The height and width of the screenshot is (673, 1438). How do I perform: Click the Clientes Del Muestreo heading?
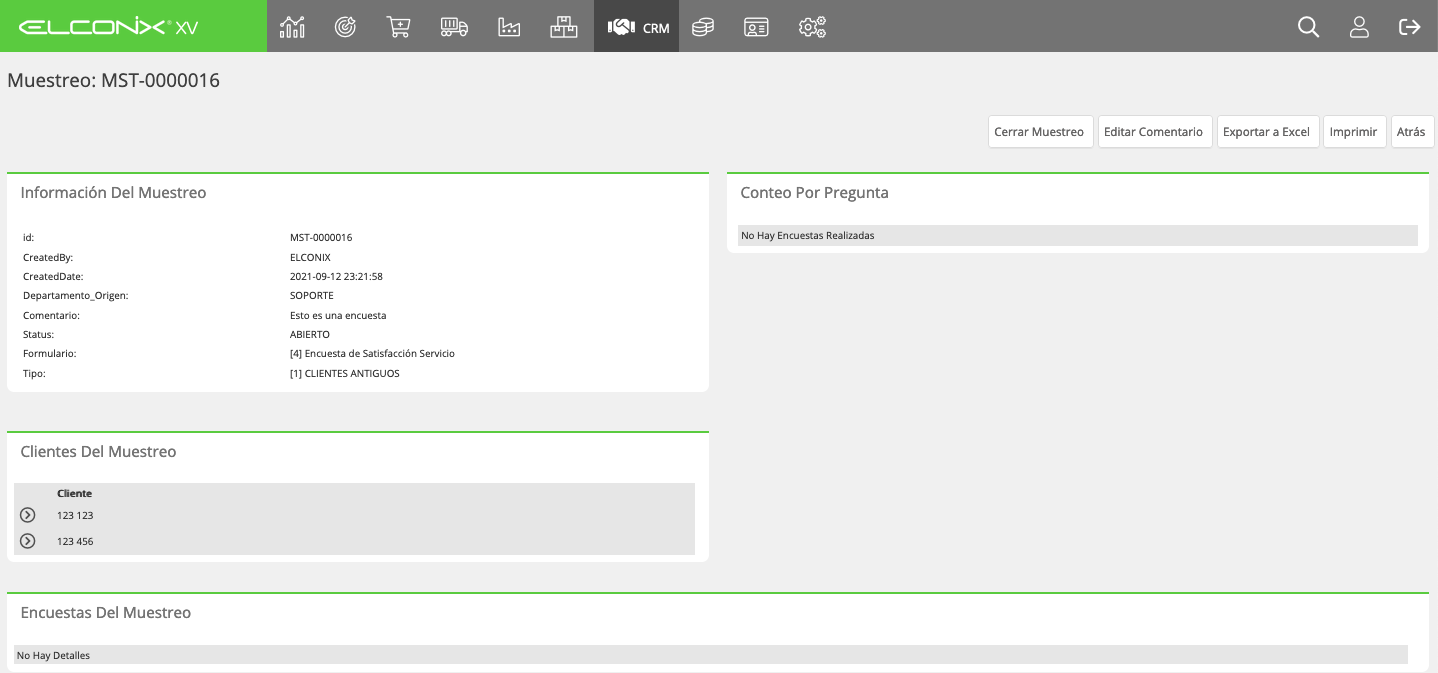tap(99, 452)
